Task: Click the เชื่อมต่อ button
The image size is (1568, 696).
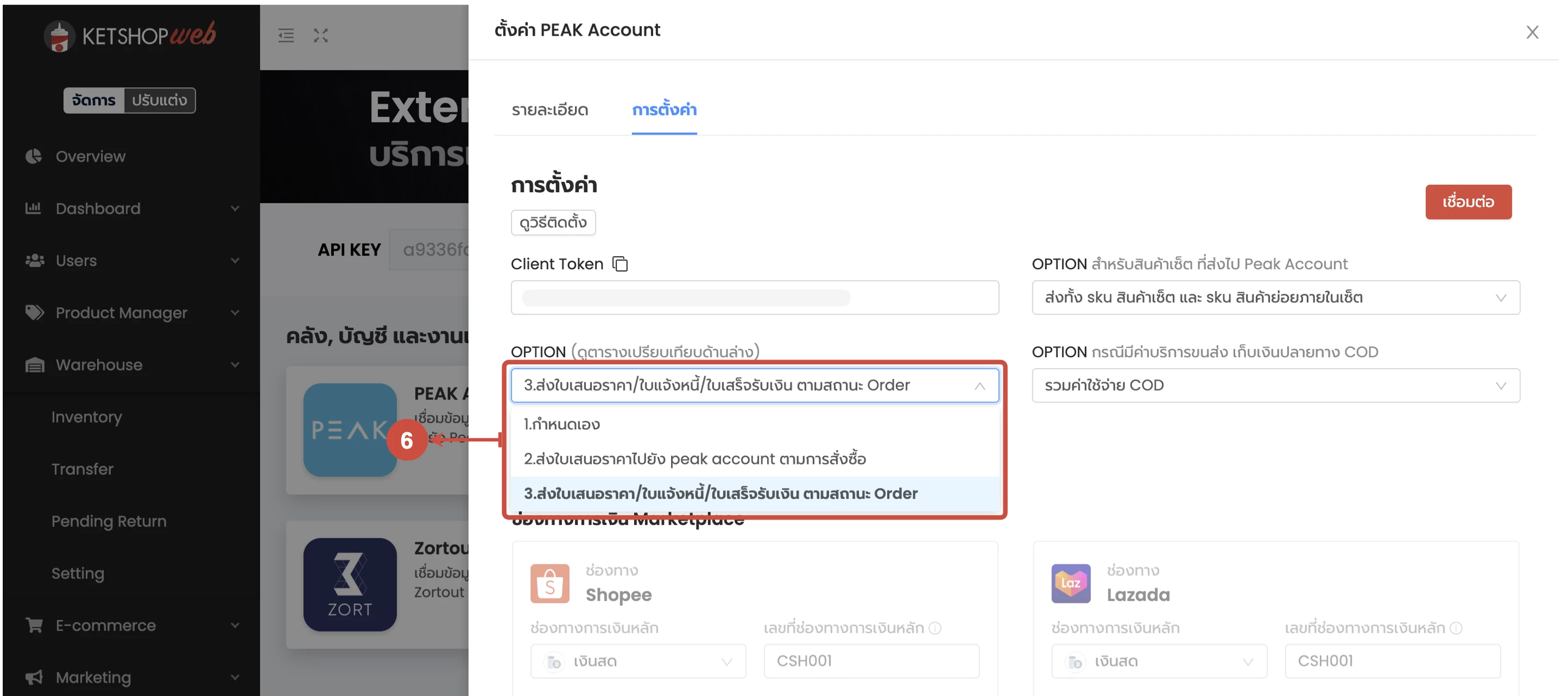Action: [x=1468, y=202]
